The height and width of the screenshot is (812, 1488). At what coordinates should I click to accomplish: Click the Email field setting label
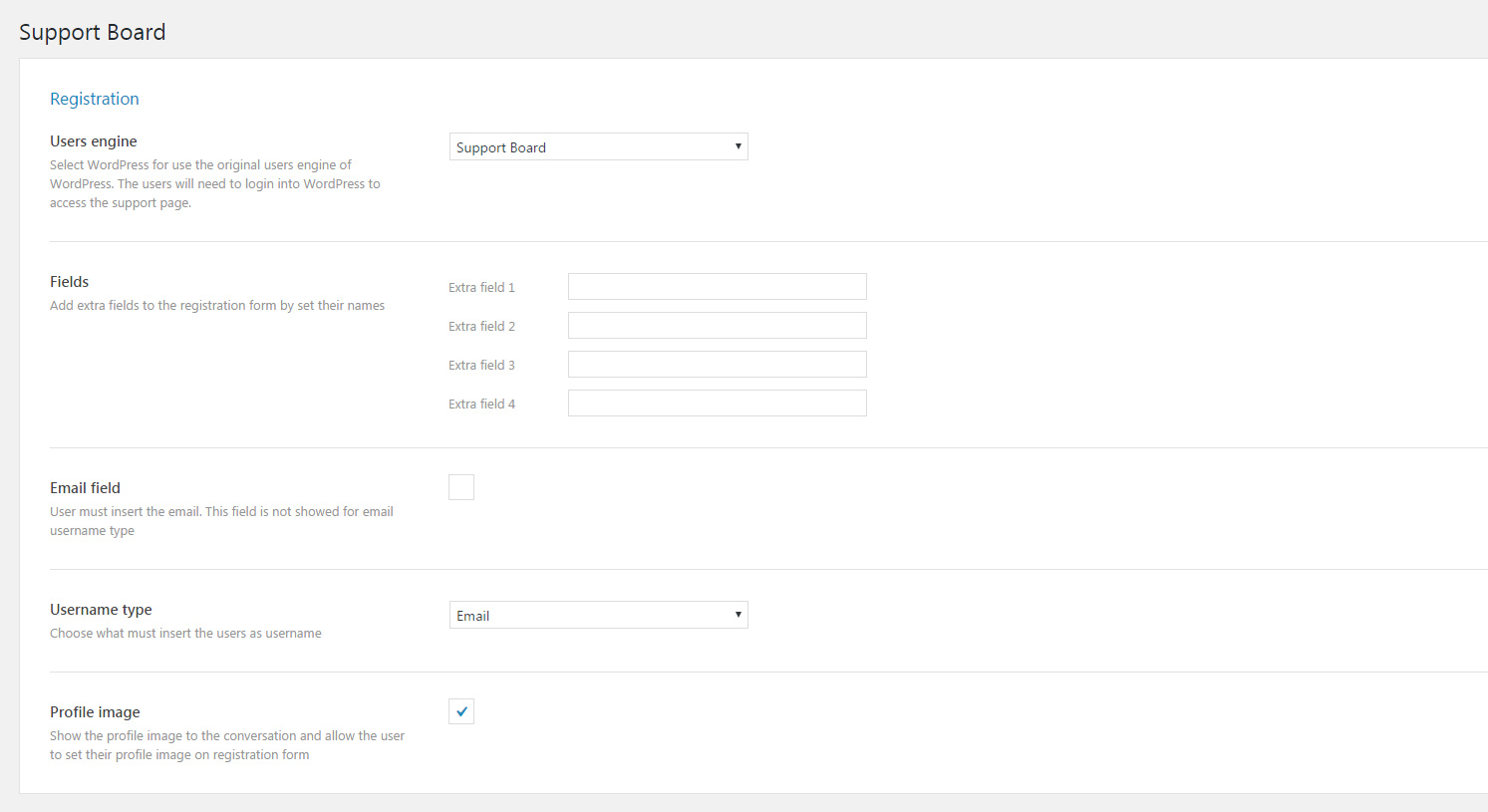click(85, 488)
